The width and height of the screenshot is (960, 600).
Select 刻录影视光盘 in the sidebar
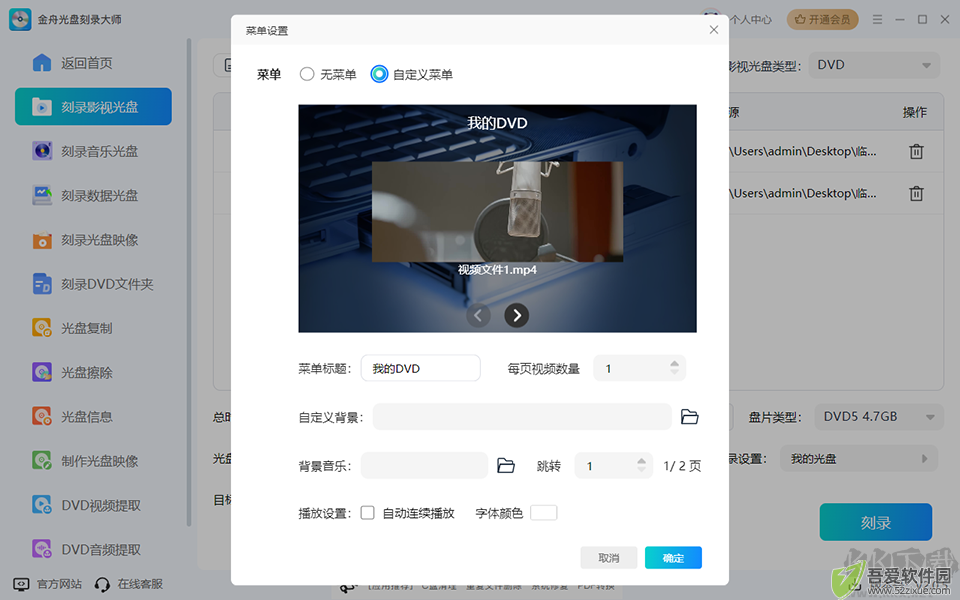point(93,107)
